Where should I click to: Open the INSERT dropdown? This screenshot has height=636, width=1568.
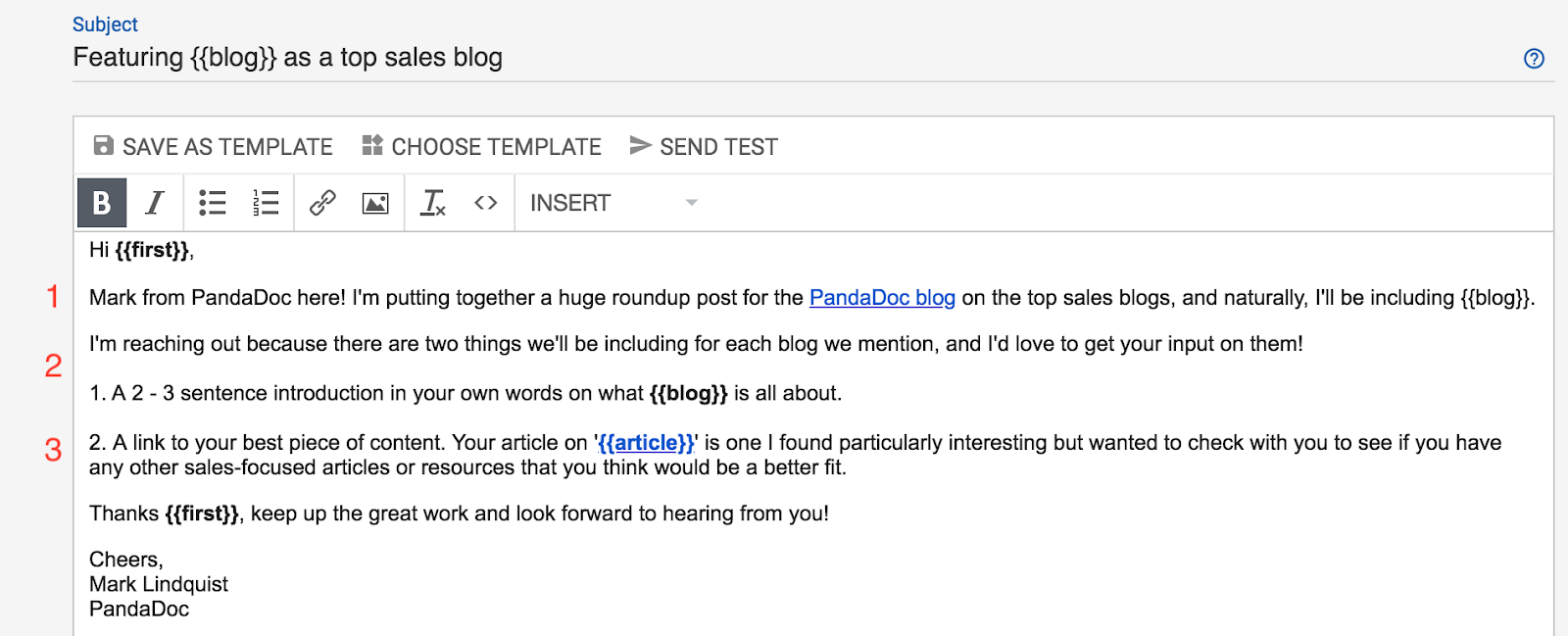570,203
